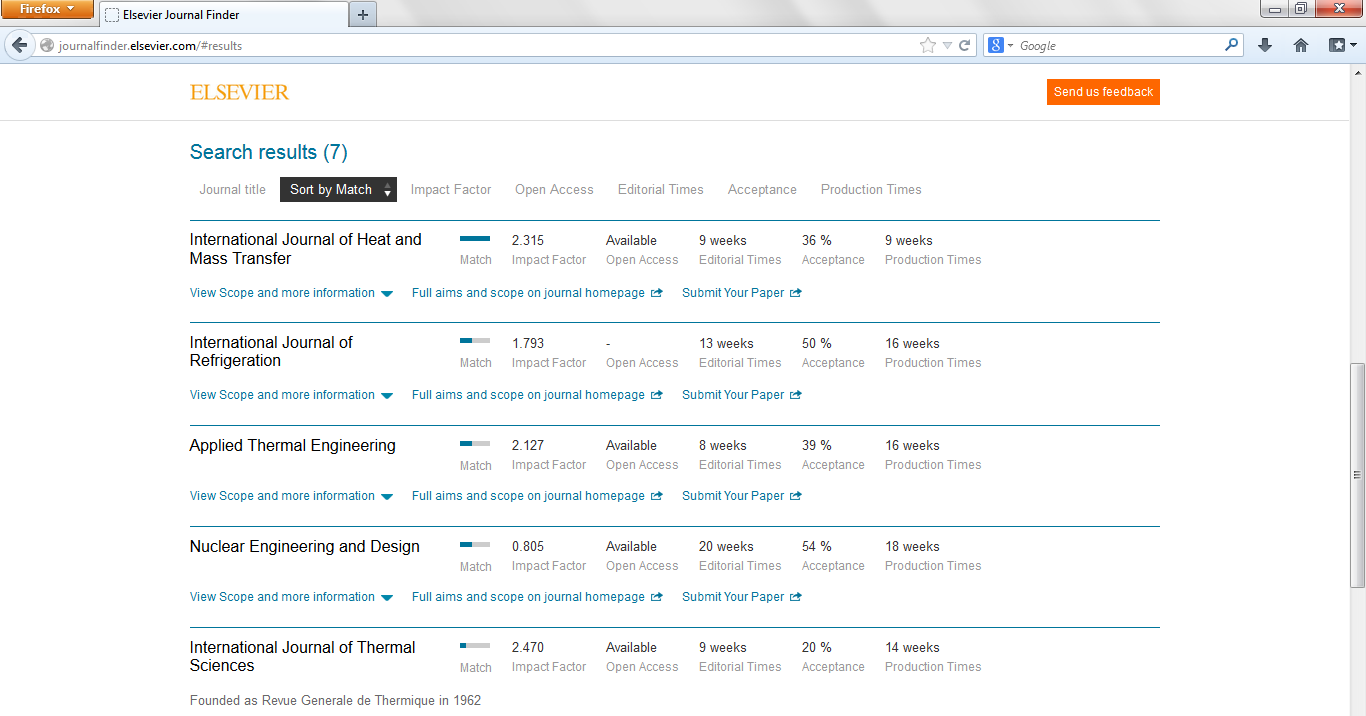Bookmark this page with the star icon
Image resolution: width=1366 pixels, height=716 pixels.
point(928,45)
